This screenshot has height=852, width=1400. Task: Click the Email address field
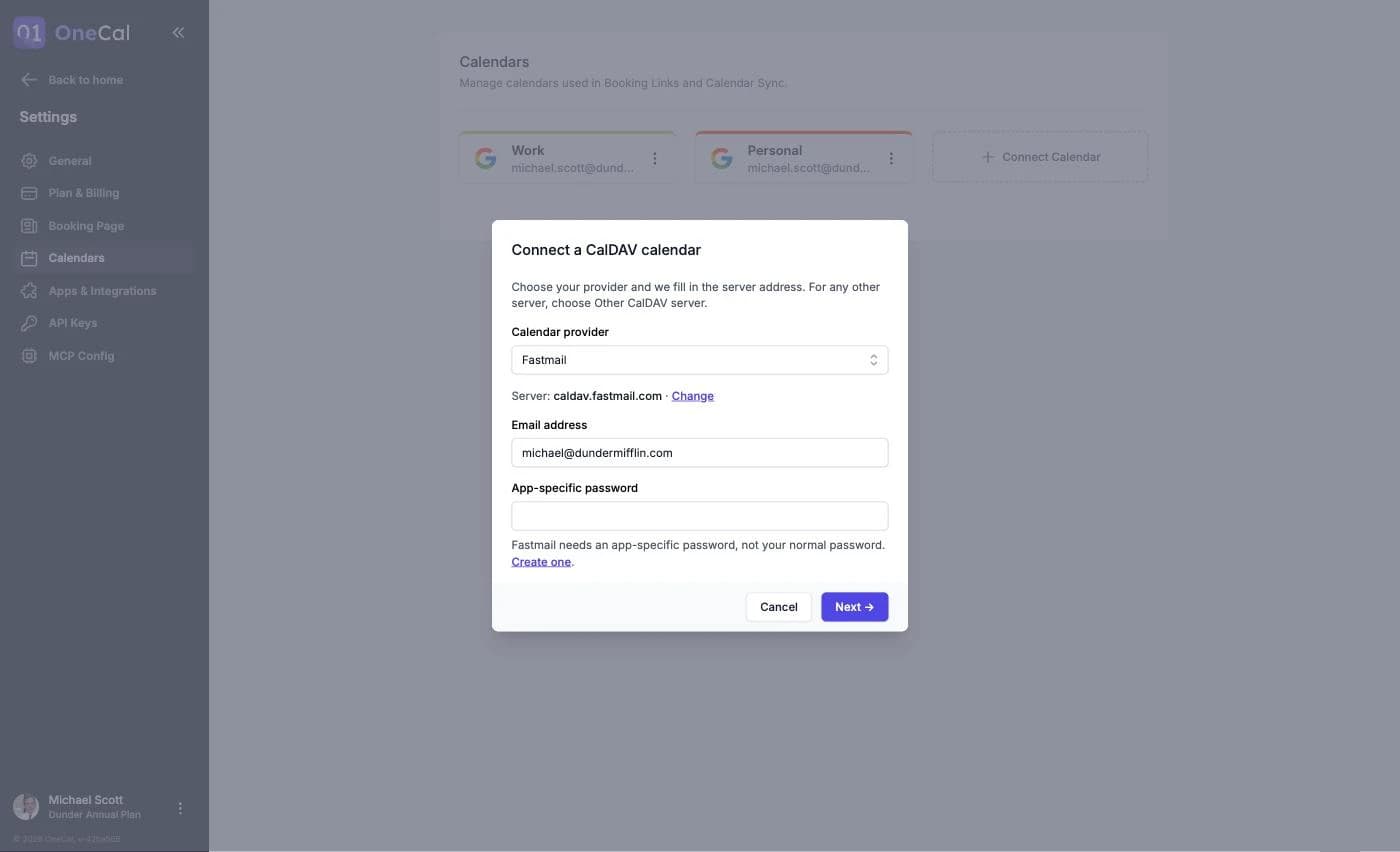[x=700, y=453]
